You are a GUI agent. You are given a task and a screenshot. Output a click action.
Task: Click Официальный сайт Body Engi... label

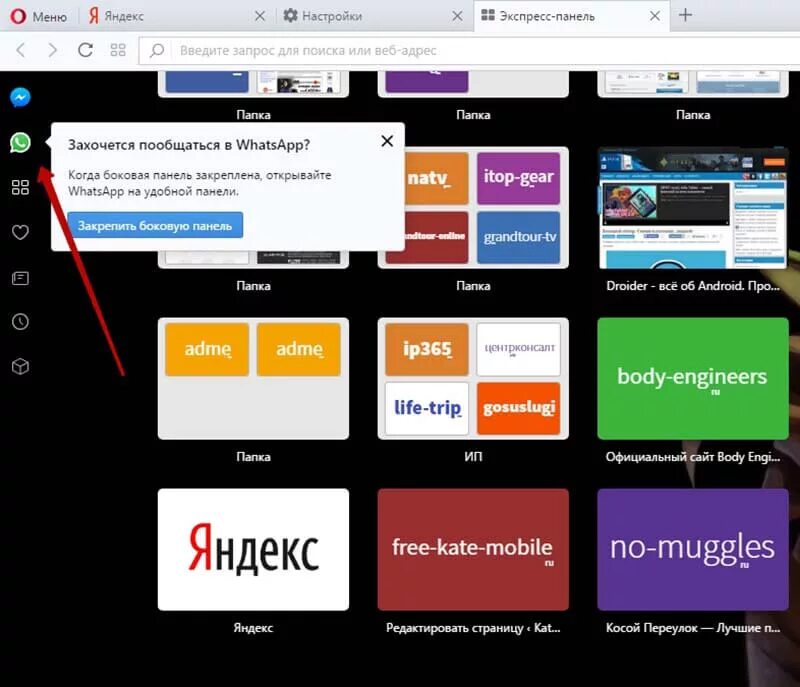693,456
